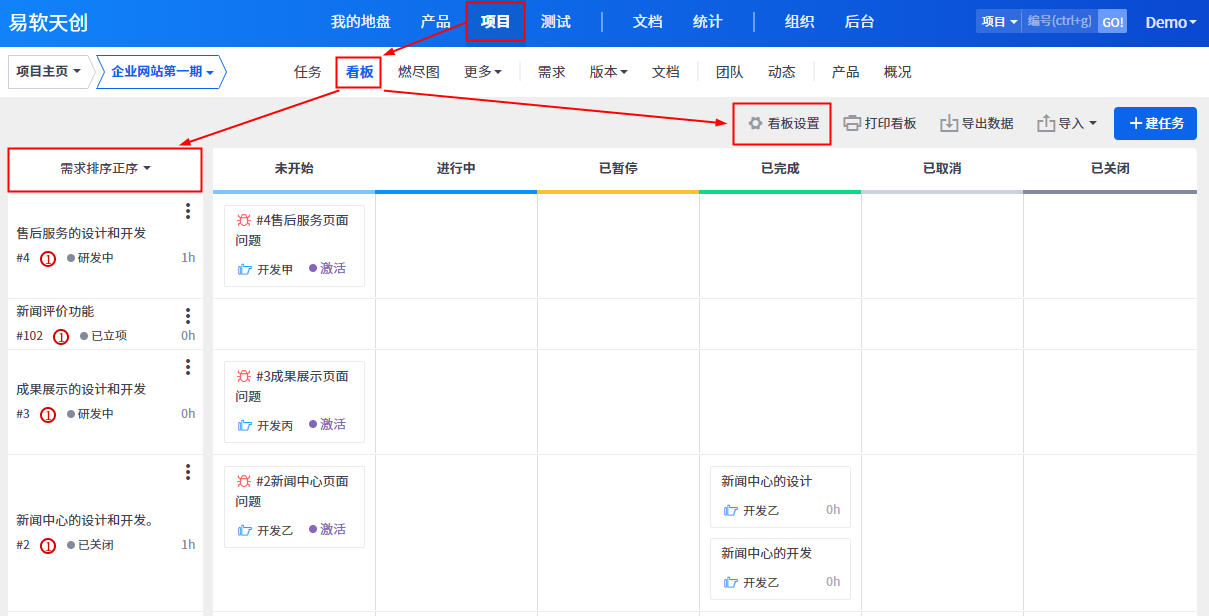
Task: Open the 导入 import dropdown
Action: (x=1067, y=123)
